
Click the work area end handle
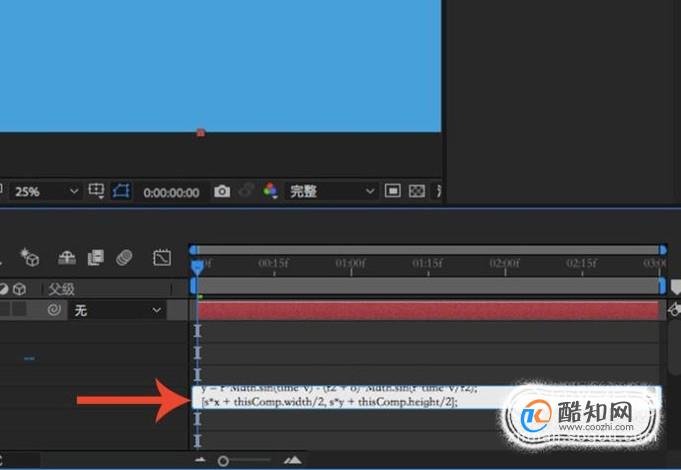coord(662,286)
